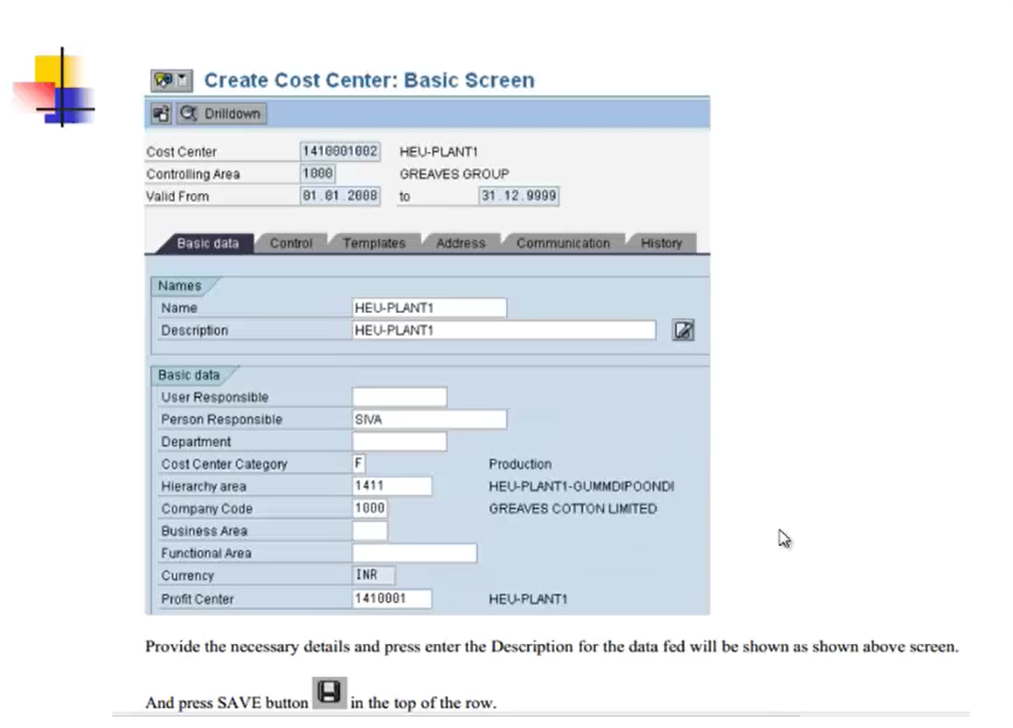Click the "HEU-PLANT1-GUMMDIPOONDI" hierarchy description
This screenshot has height=728, width=1013.
581,486
